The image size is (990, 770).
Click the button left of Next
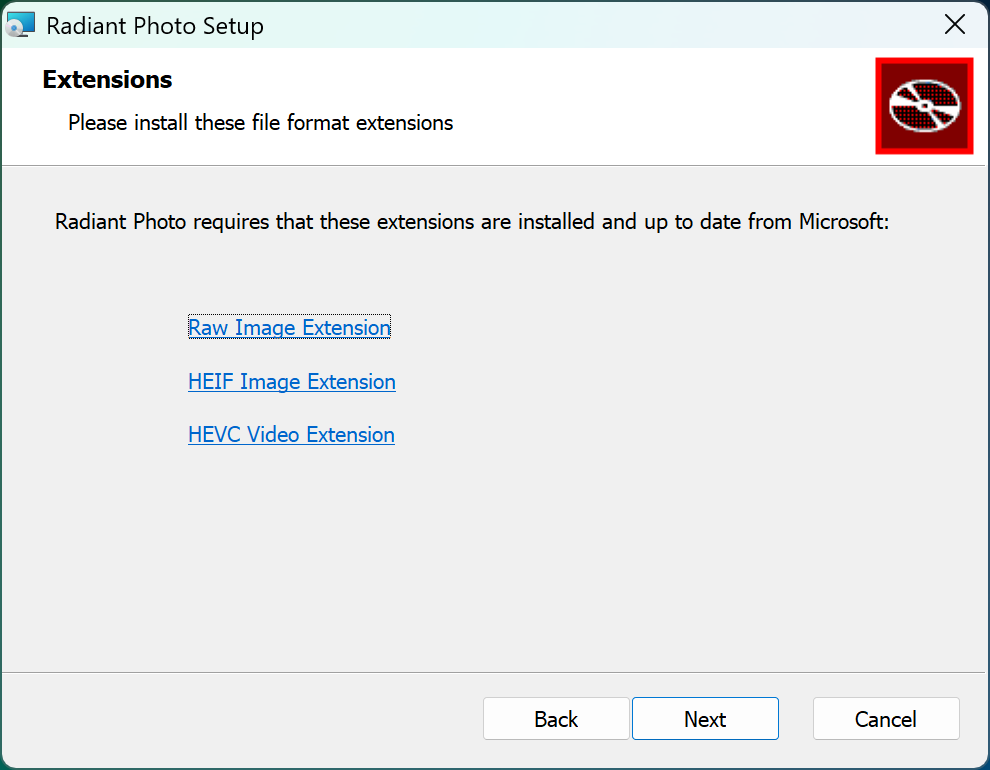coord(556,718)
